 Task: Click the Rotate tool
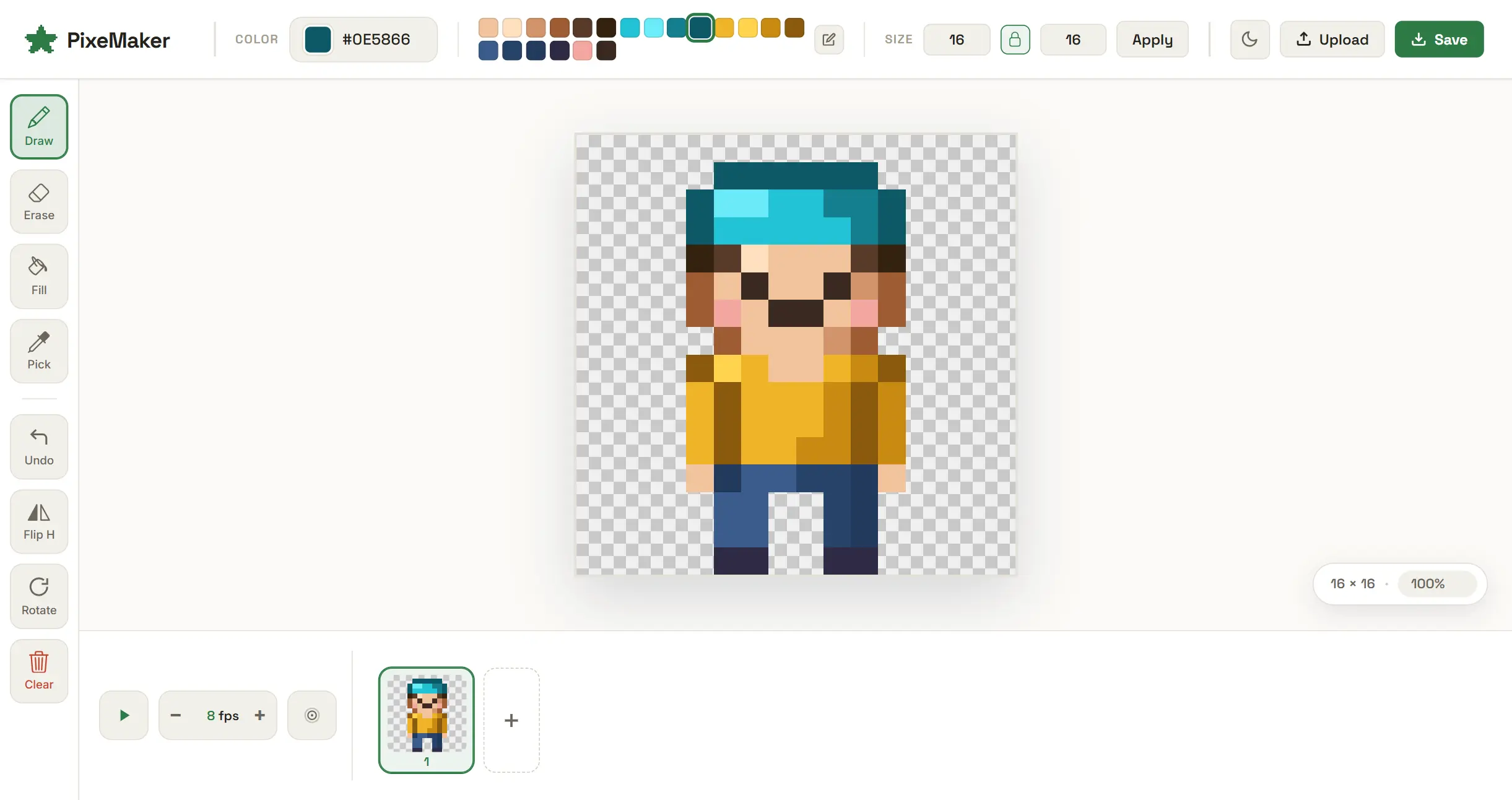tap(39, 596)
